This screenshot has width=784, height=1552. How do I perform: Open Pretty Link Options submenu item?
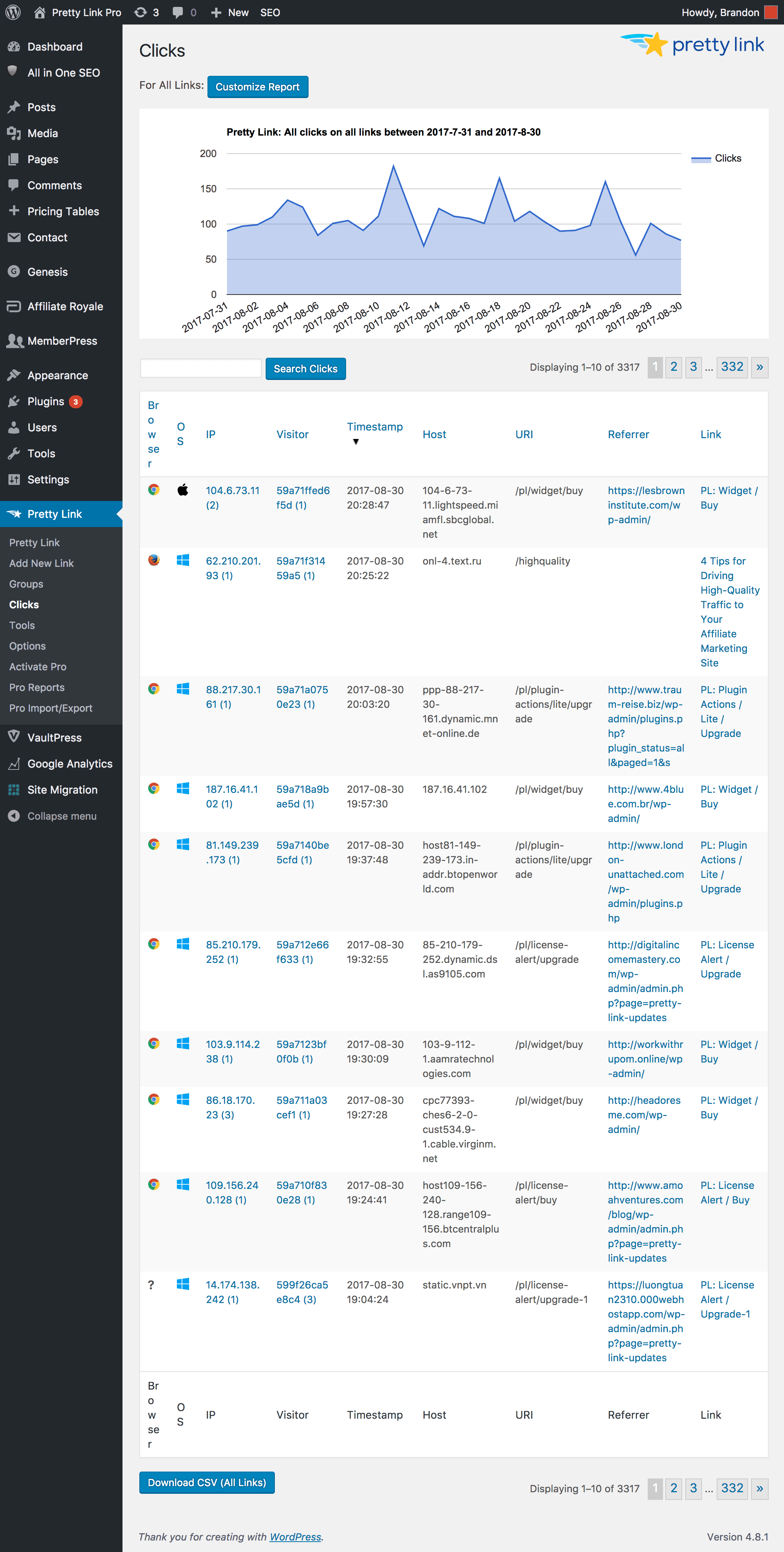tap(27, 646)
